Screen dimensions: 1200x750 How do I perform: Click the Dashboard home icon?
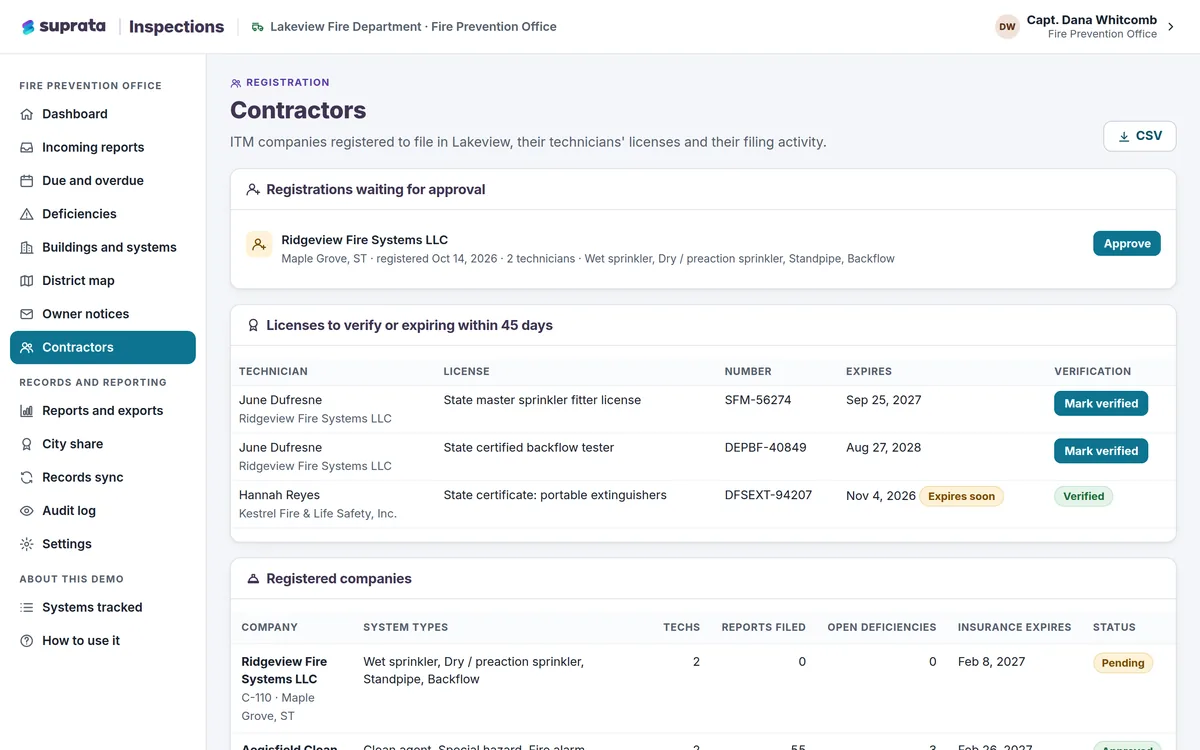coord(27,114)
